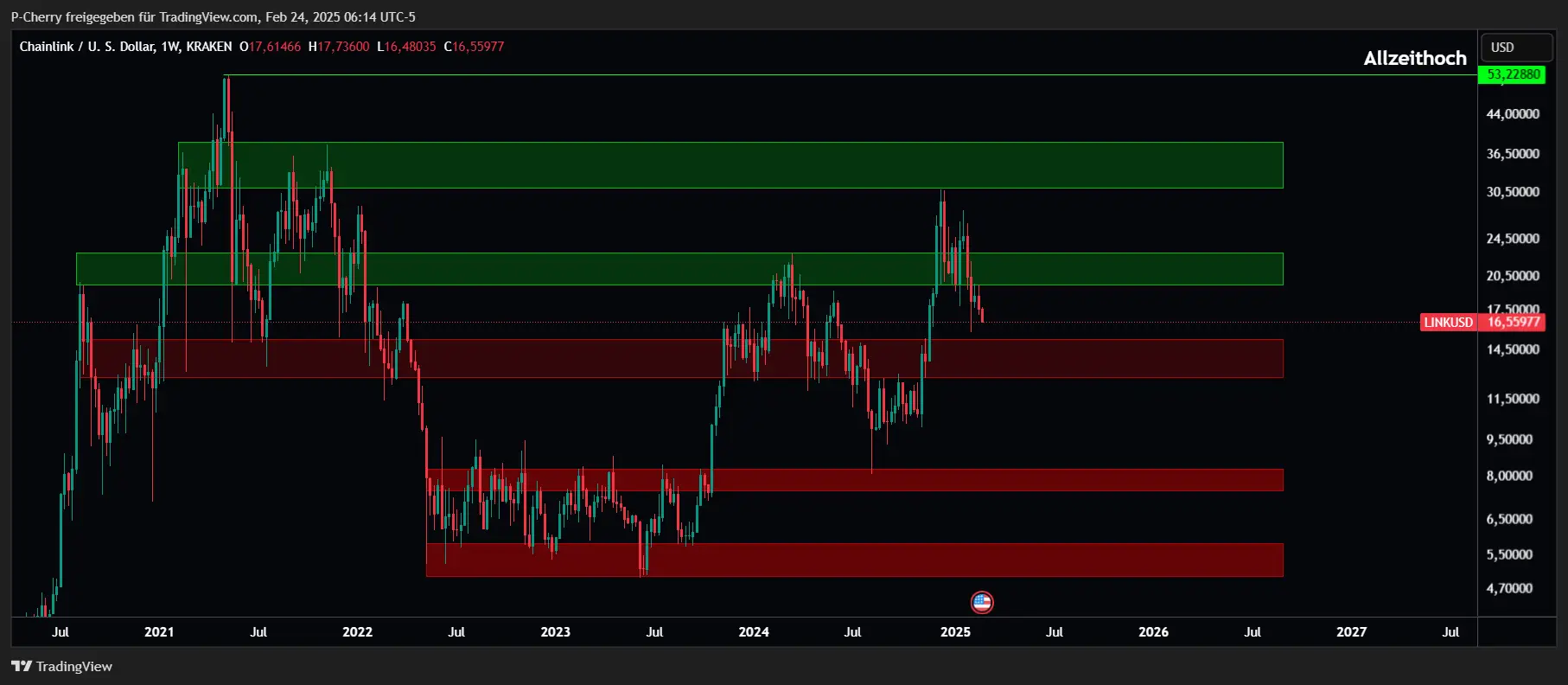Click the TradingView logo at bottom left
Screen dimensions: 1568x685
61,666
